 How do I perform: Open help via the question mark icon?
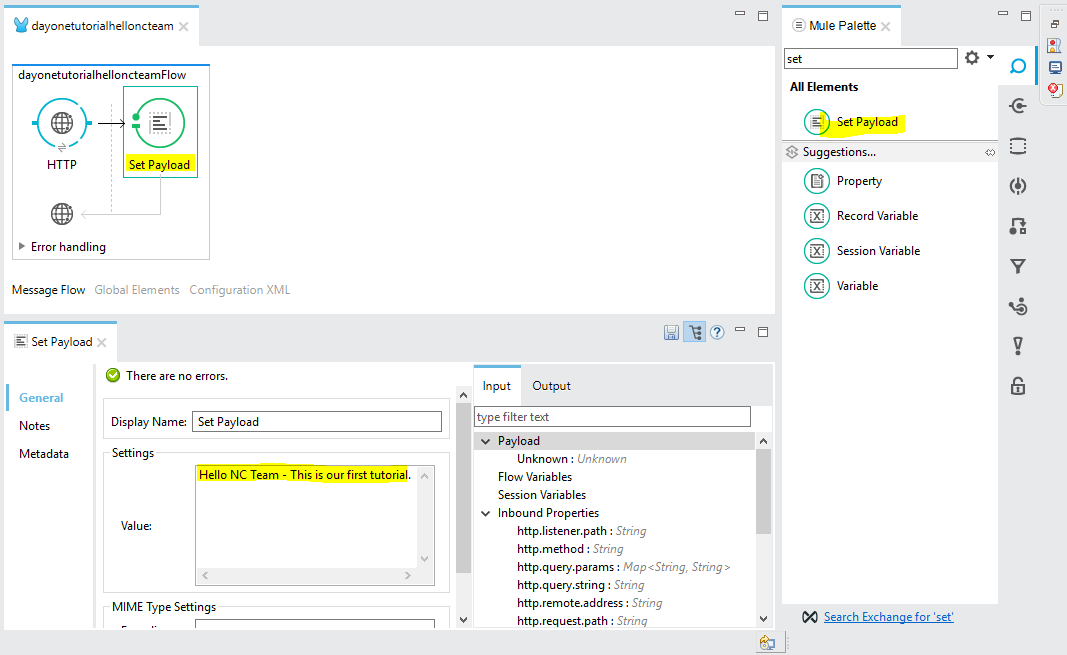coord(717,332)
